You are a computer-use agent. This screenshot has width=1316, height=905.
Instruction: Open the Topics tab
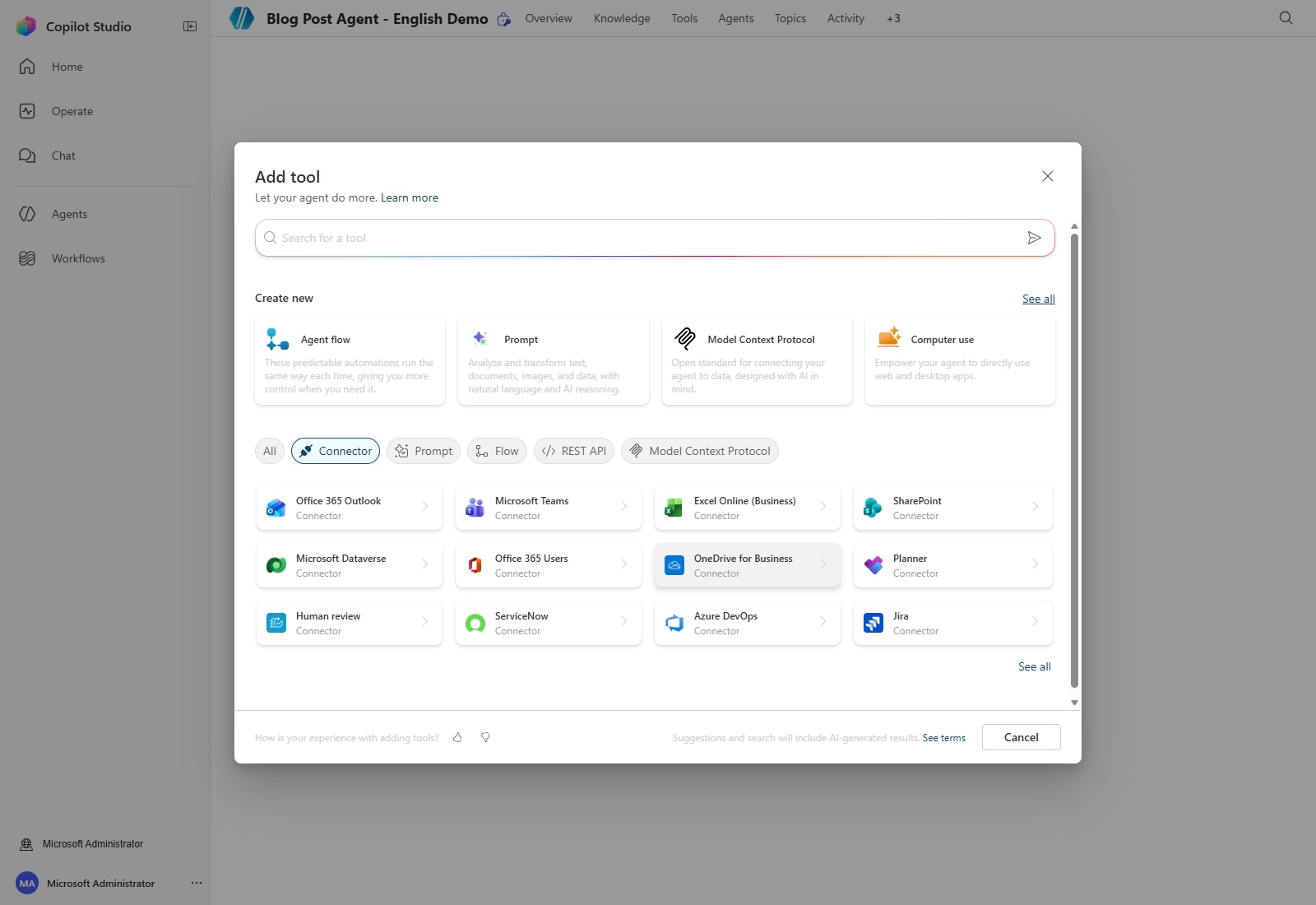(x=790, y=18)
